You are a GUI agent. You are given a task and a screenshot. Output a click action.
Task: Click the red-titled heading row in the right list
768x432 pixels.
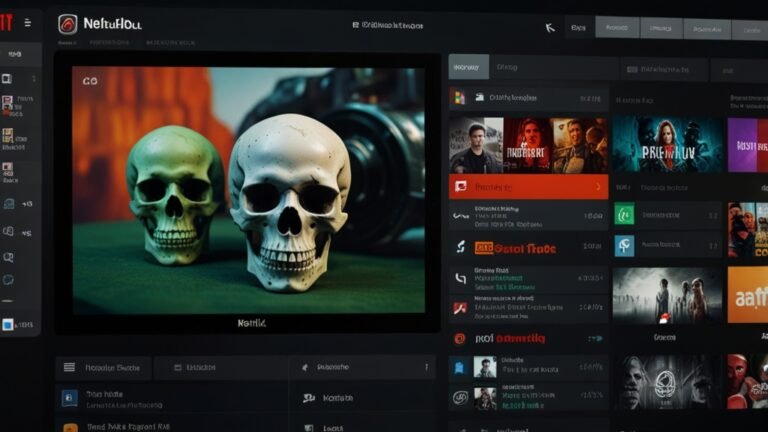[x=528, y=338]
